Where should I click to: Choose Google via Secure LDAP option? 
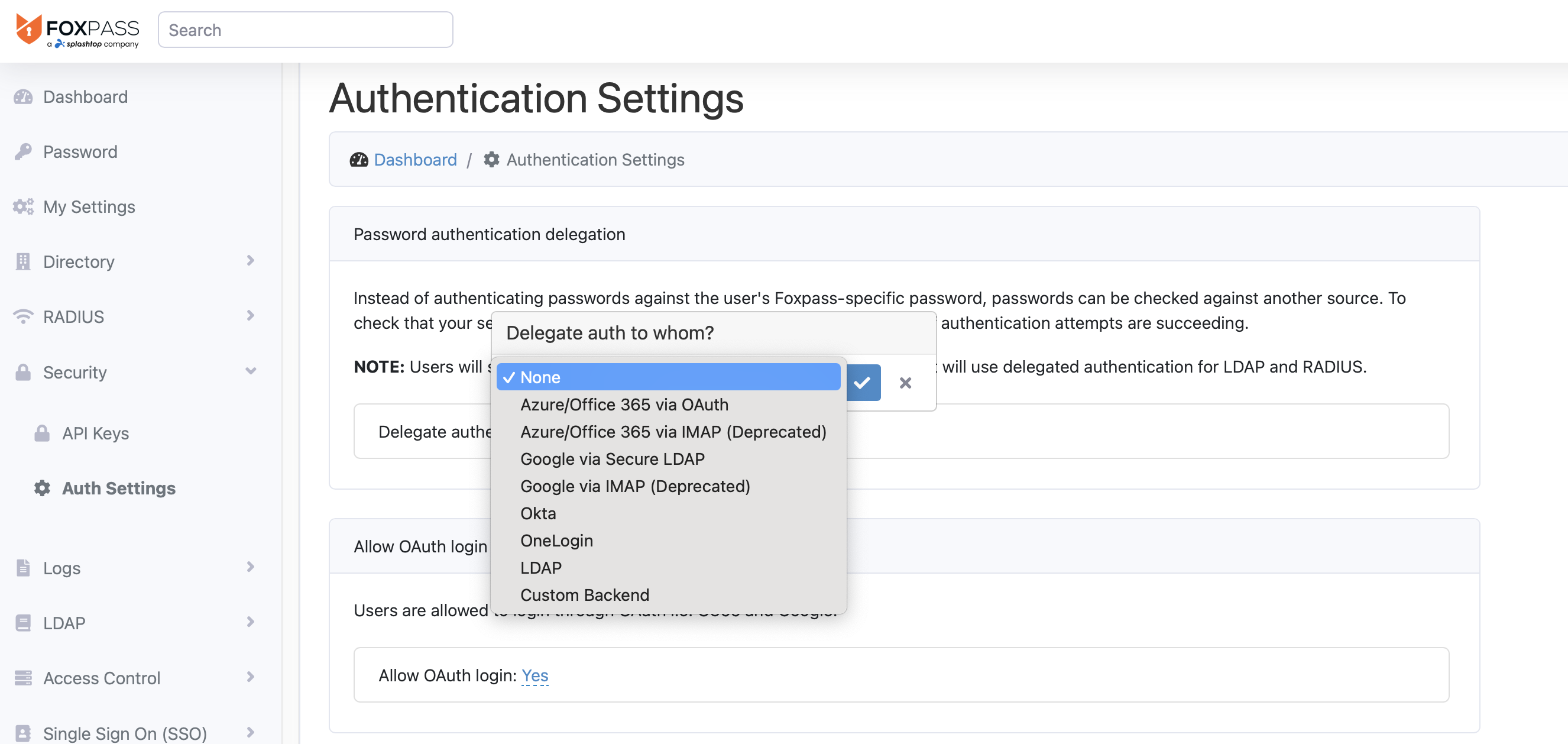pyautogui.click(x=612, y=459)
